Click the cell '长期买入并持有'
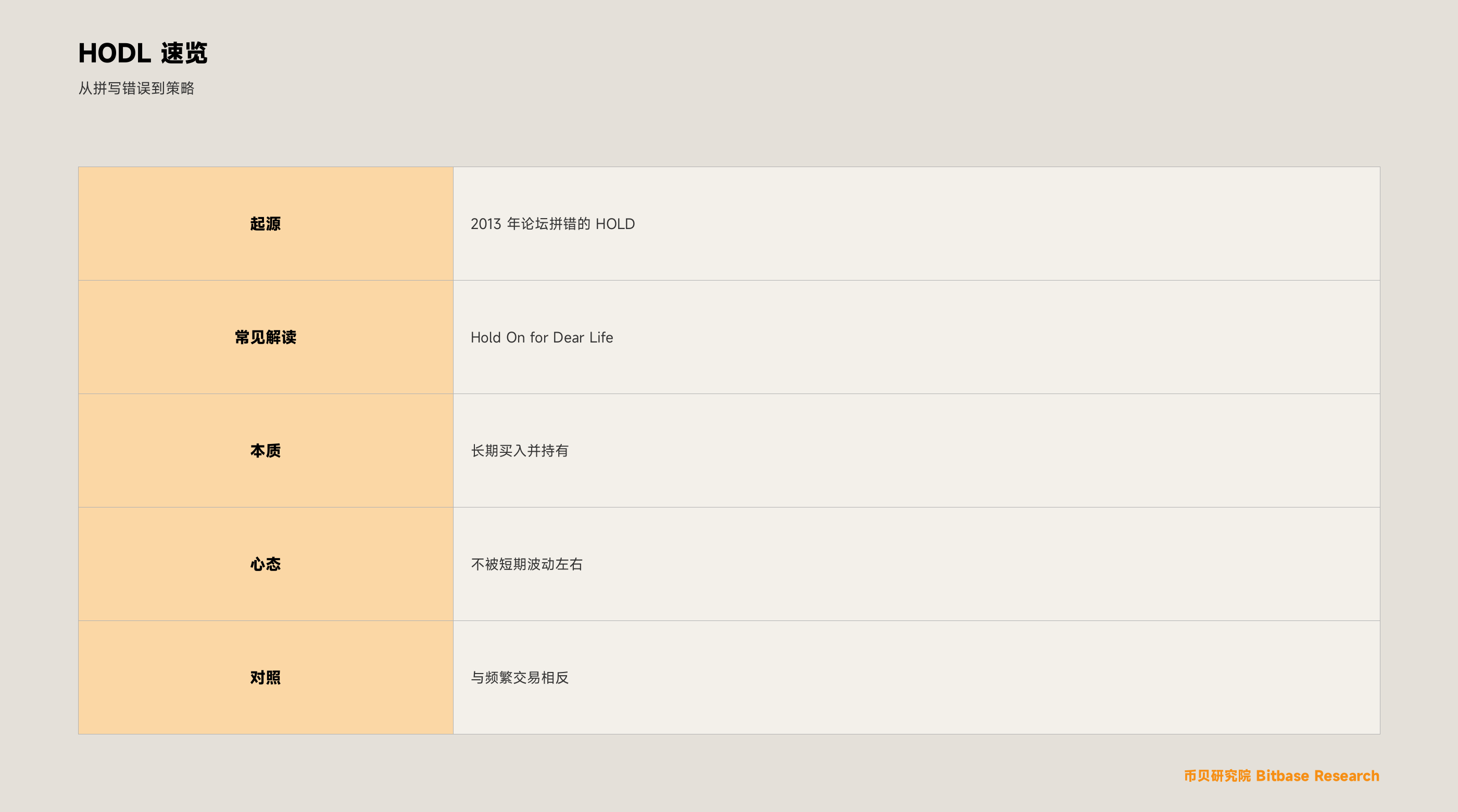The height and width of the screenshot is (812, 1458). (916, 450)
